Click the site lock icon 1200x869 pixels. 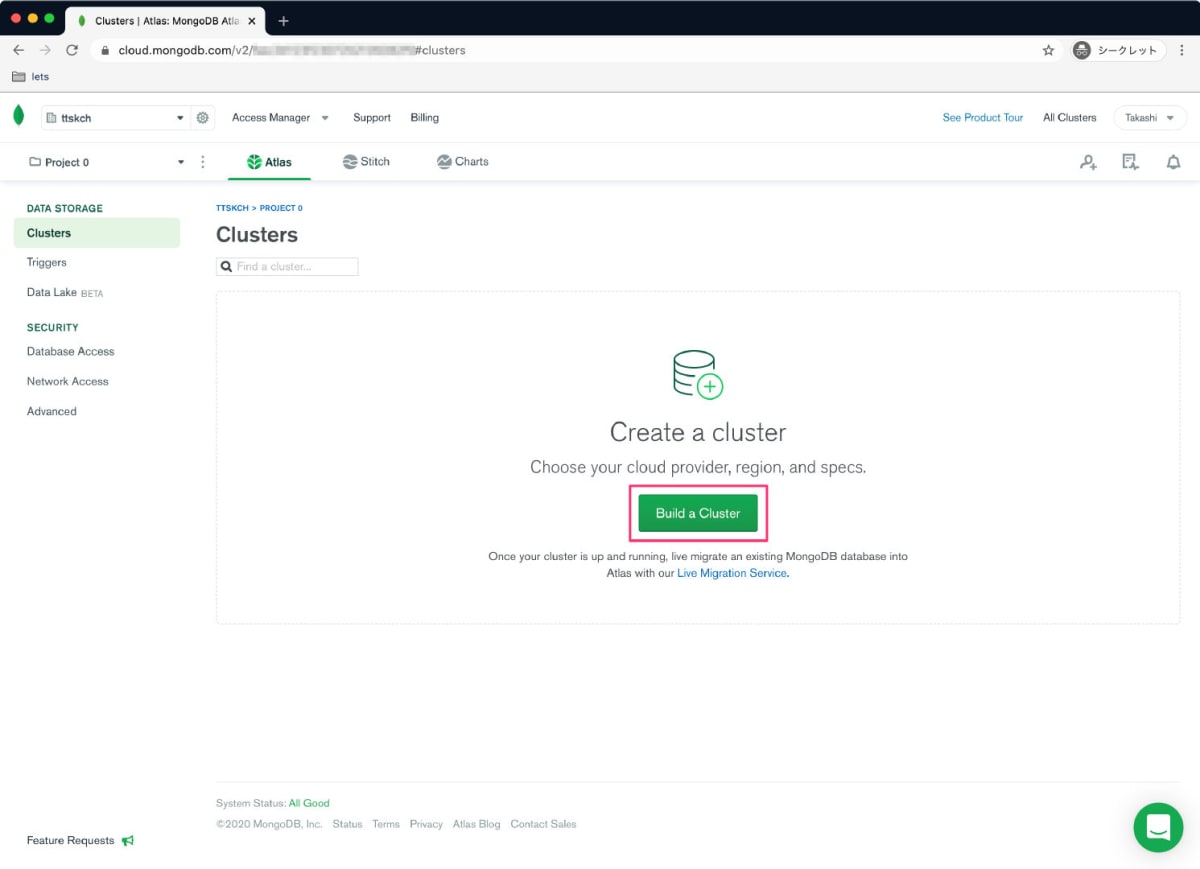(106, 50)
